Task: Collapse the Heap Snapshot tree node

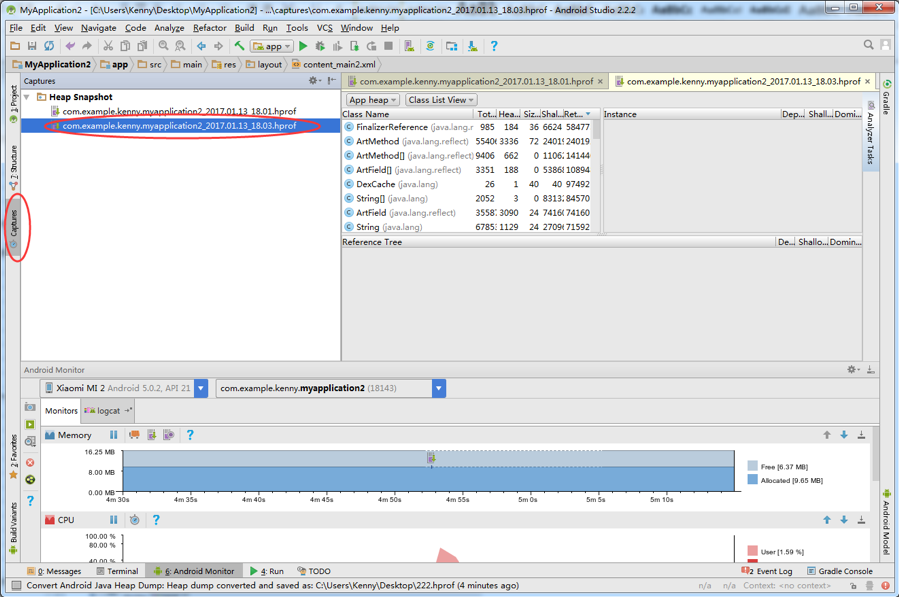Action: (26, 97)
